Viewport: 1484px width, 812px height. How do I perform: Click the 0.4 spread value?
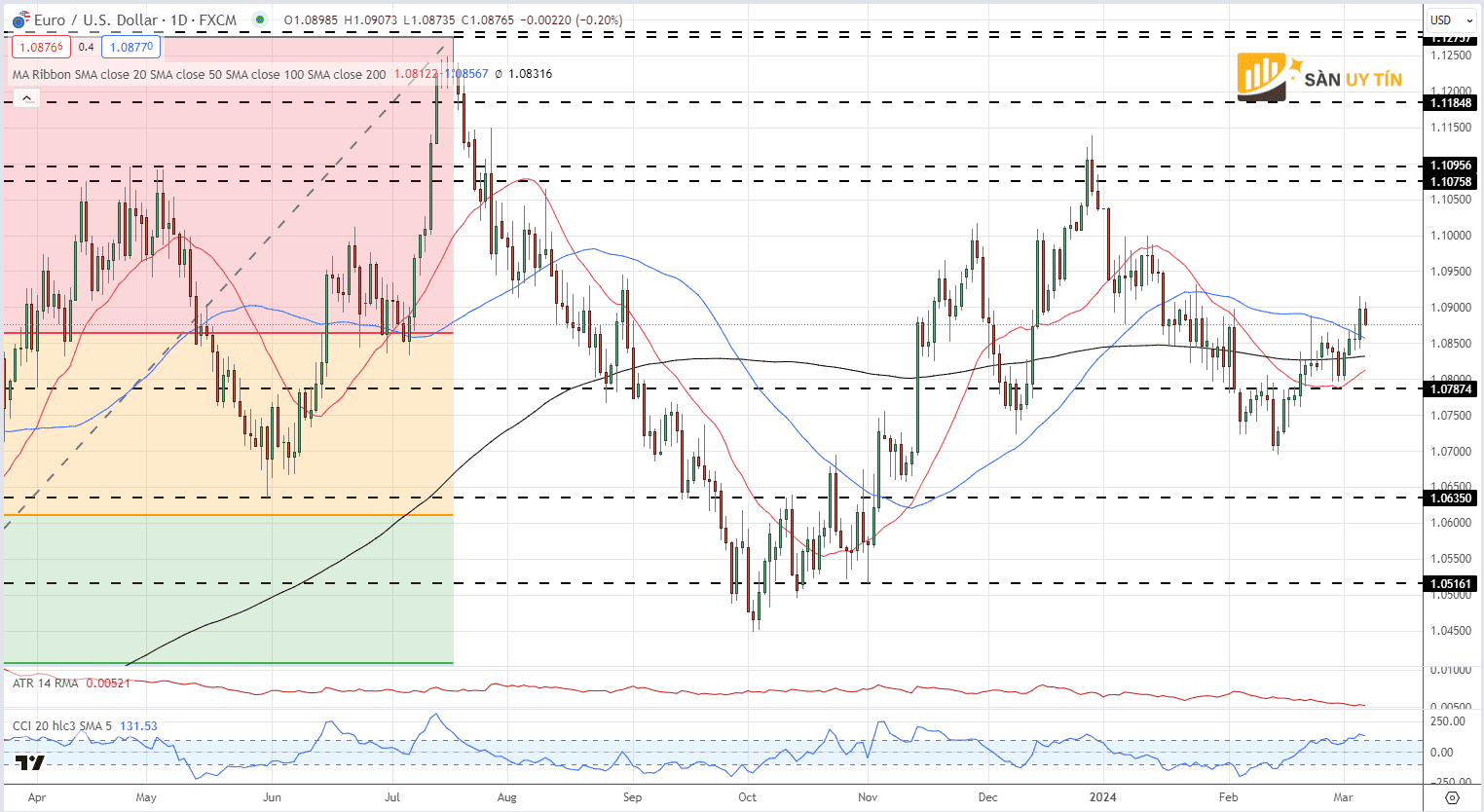pos(86,47)
